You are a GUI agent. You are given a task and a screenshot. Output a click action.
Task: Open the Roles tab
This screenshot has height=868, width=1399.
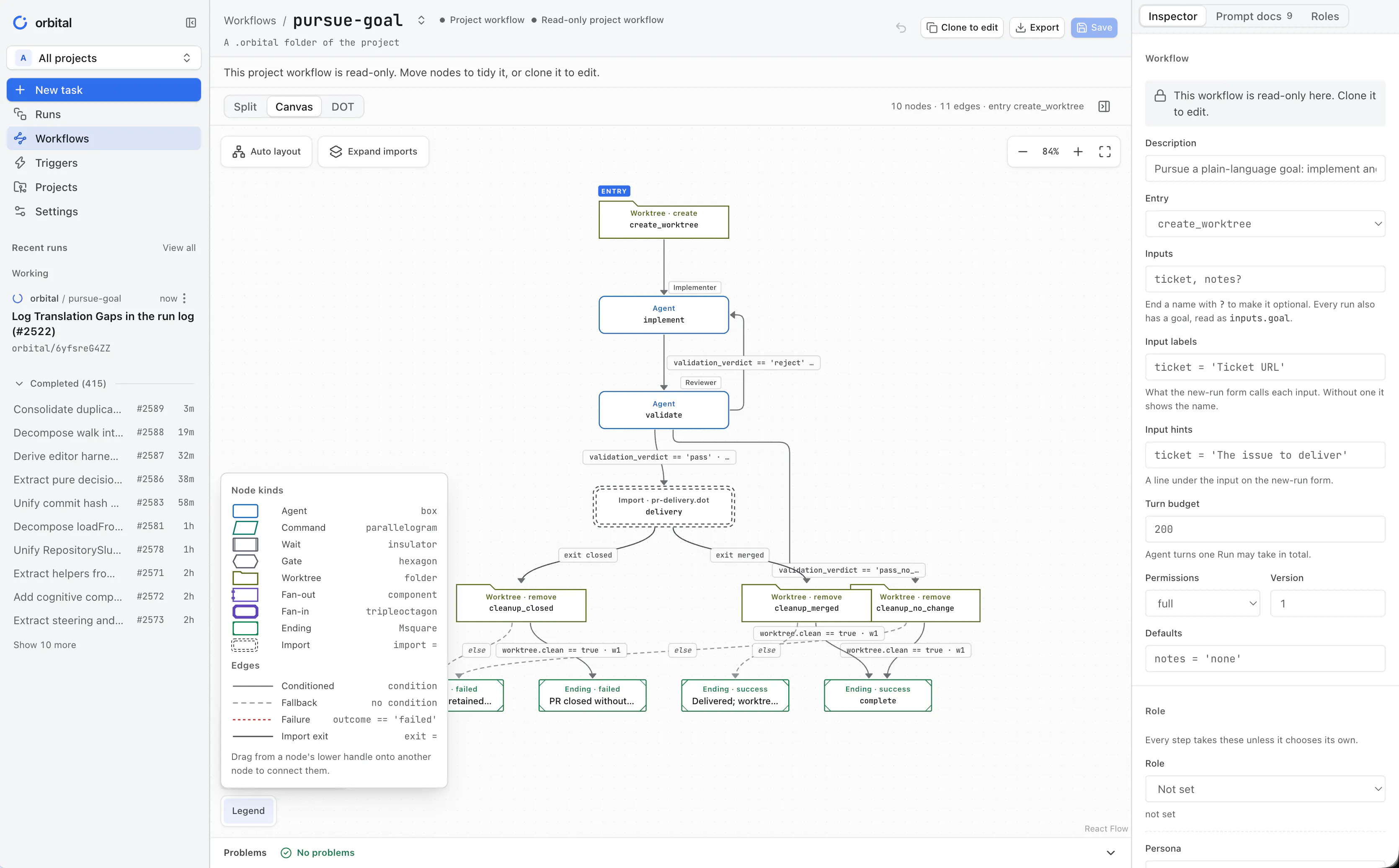(1325, 16)
